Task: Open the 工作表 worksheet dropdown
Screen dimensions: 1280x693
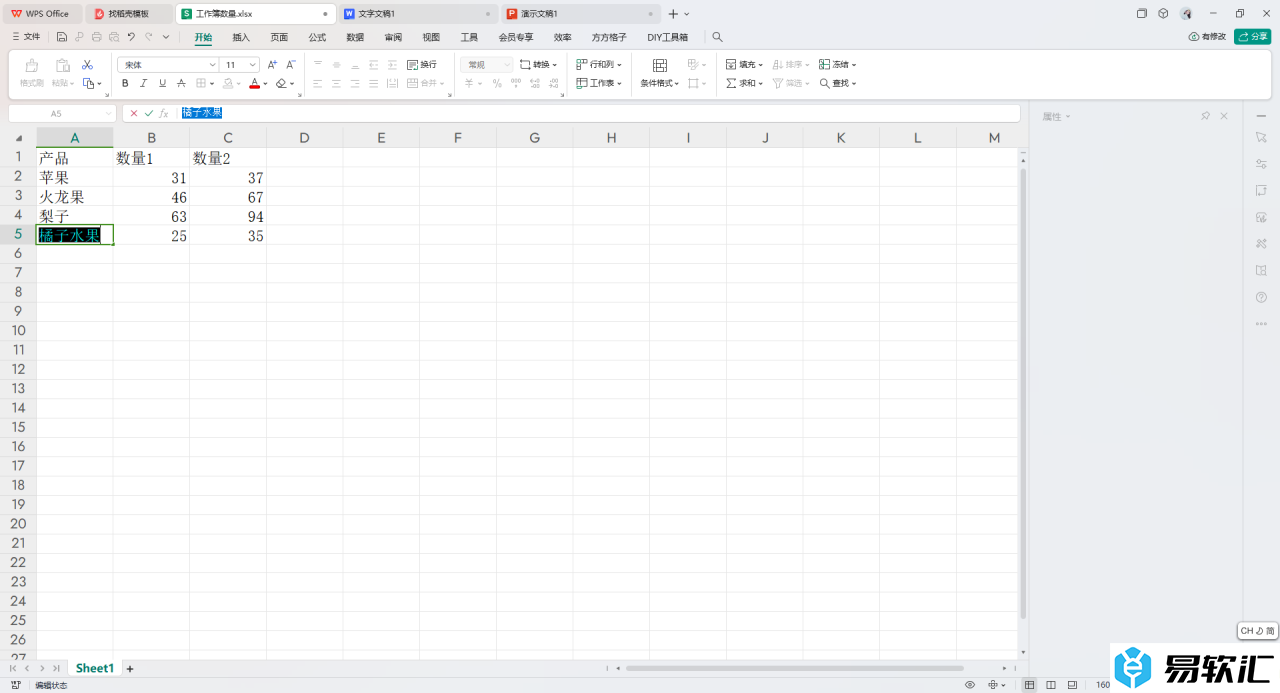Action: pyautogui.click(x=599, y=83)
